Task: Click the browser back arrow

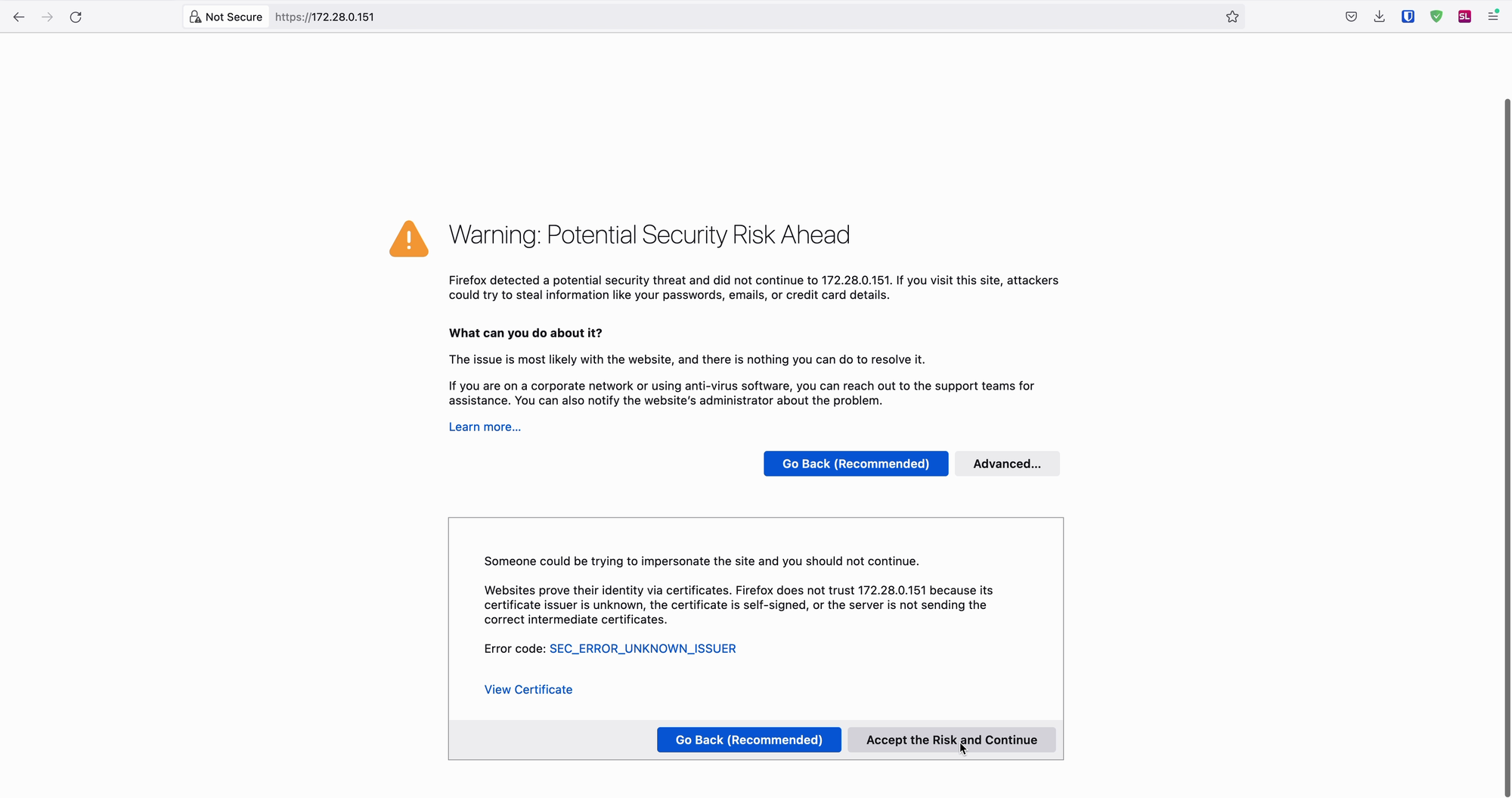Action: pyautogui.click(x=19, y=17)
